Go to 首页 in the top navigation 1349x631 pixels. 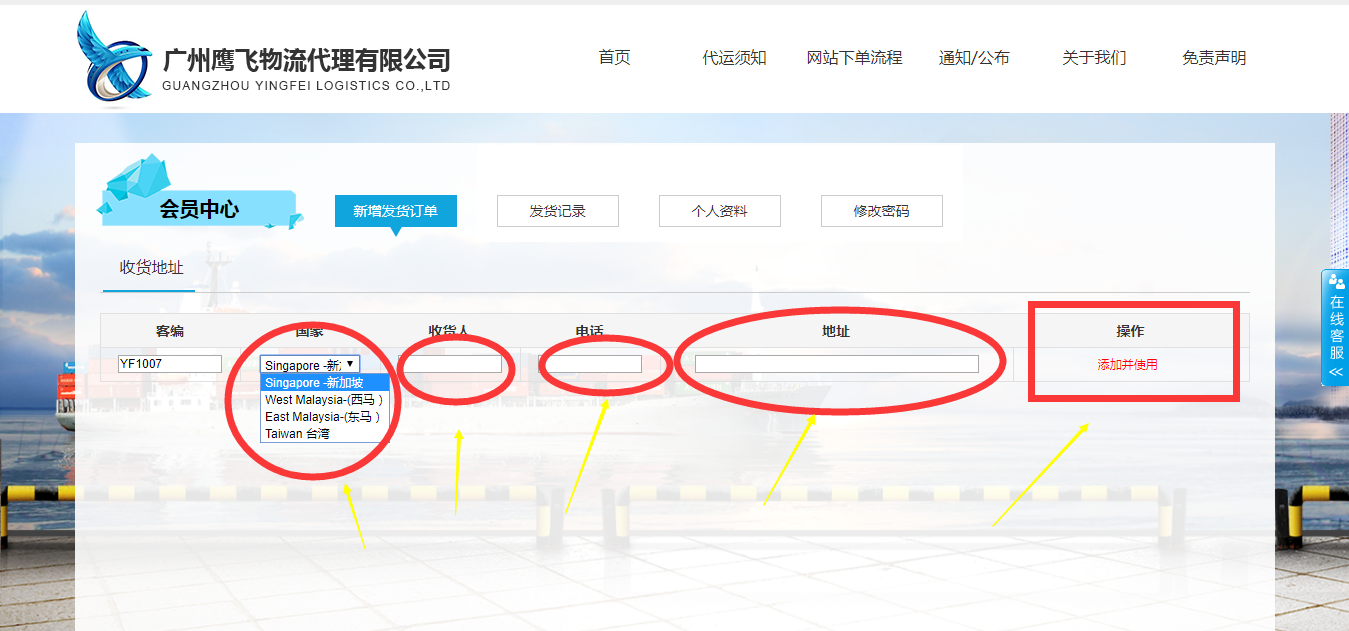coord(614,58)
